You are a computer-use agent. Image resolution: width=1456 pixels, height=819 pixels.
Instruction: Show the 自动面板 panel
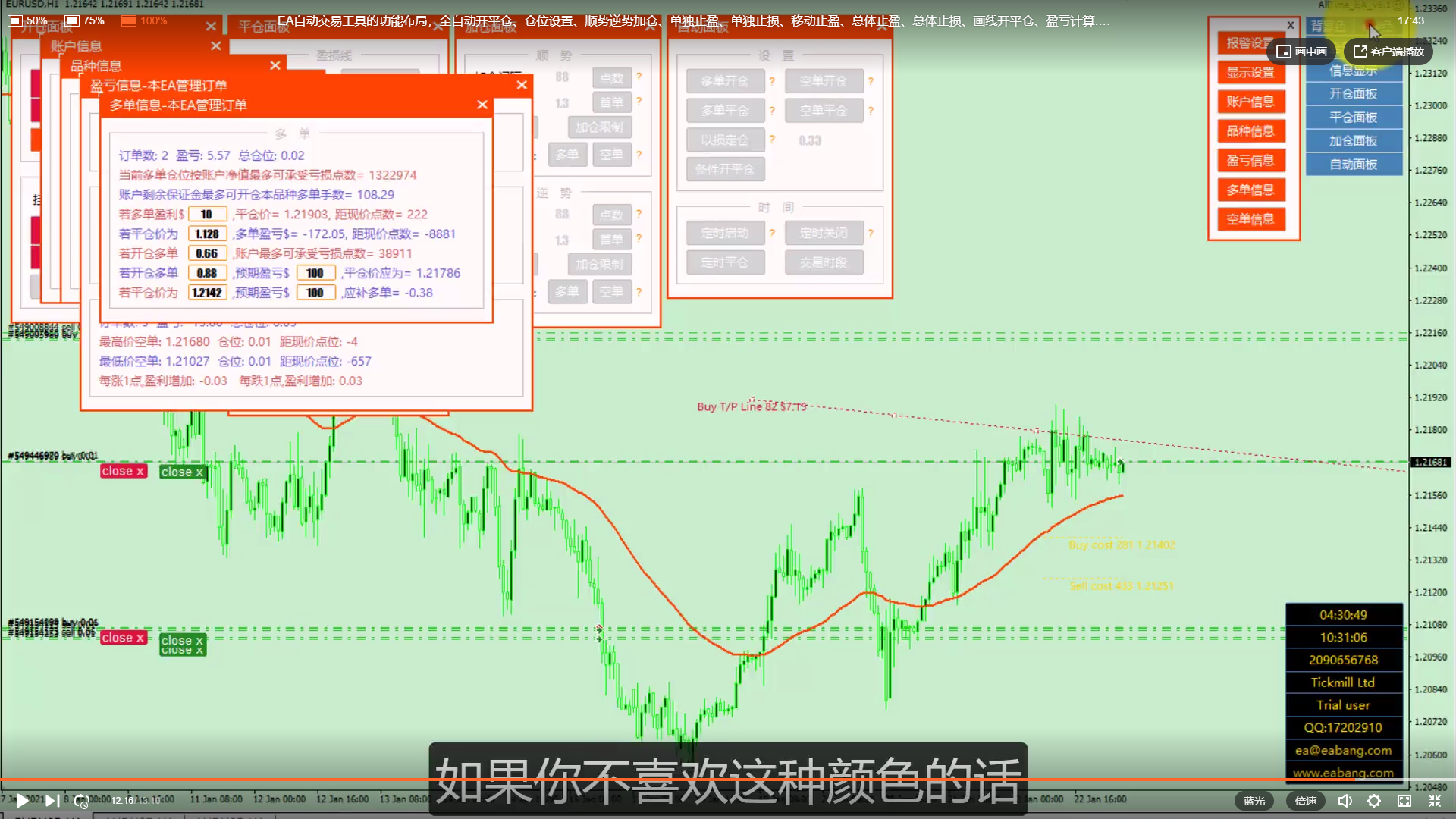click(1354, 165)
